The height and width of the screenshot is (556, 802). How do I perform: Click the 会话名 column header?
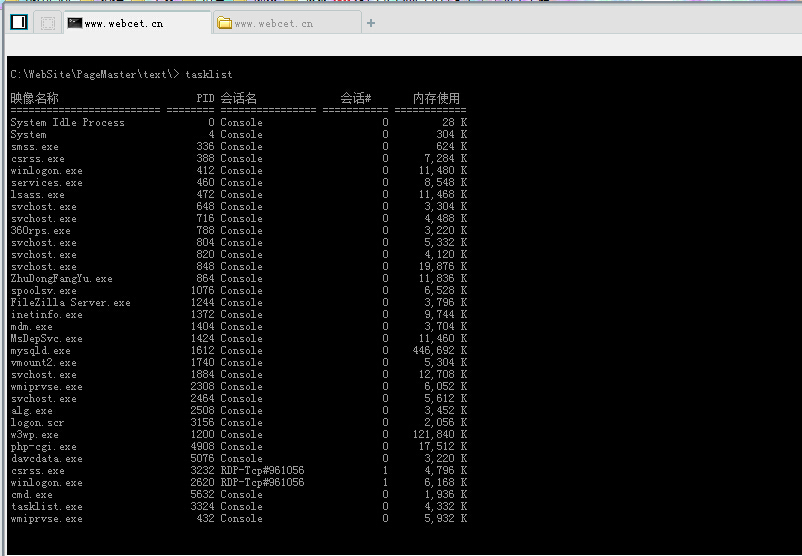239,98
